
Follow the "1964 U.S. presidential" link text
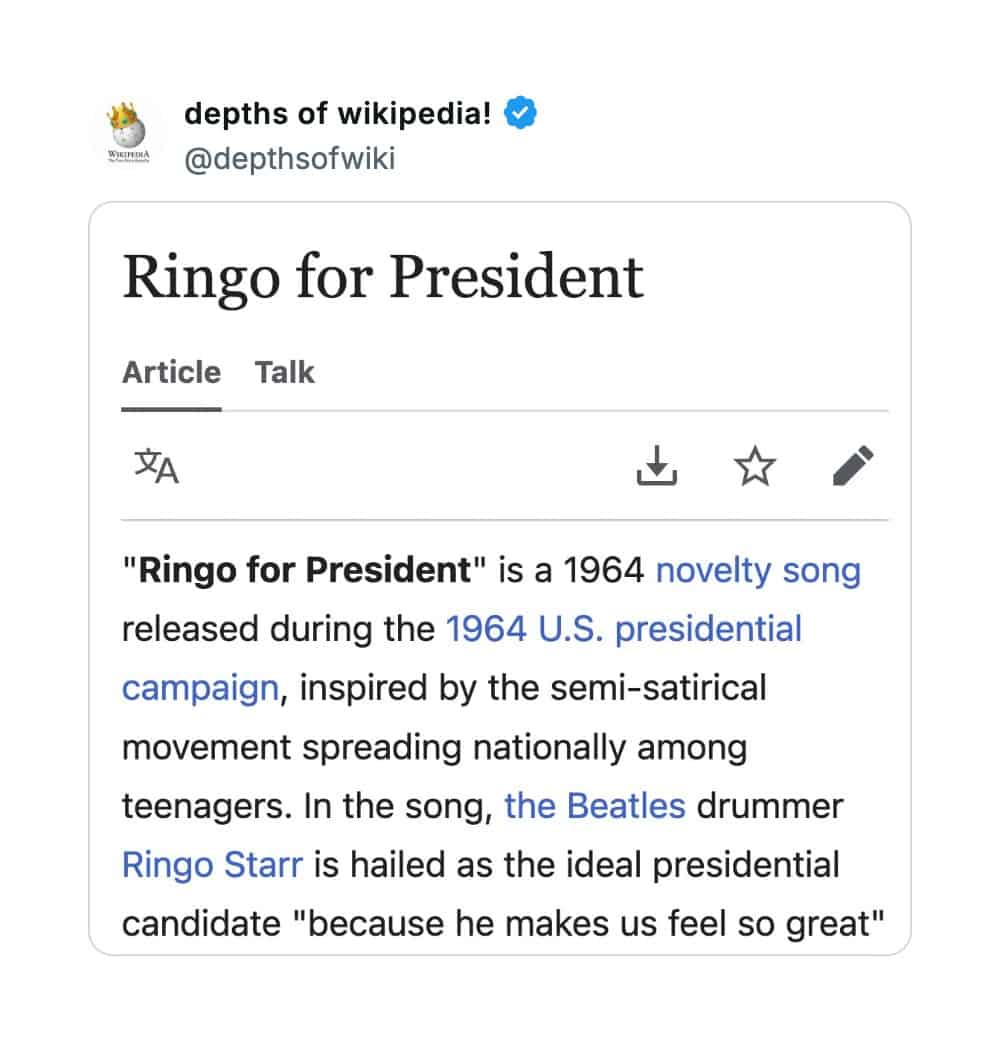tap(624, 630)
